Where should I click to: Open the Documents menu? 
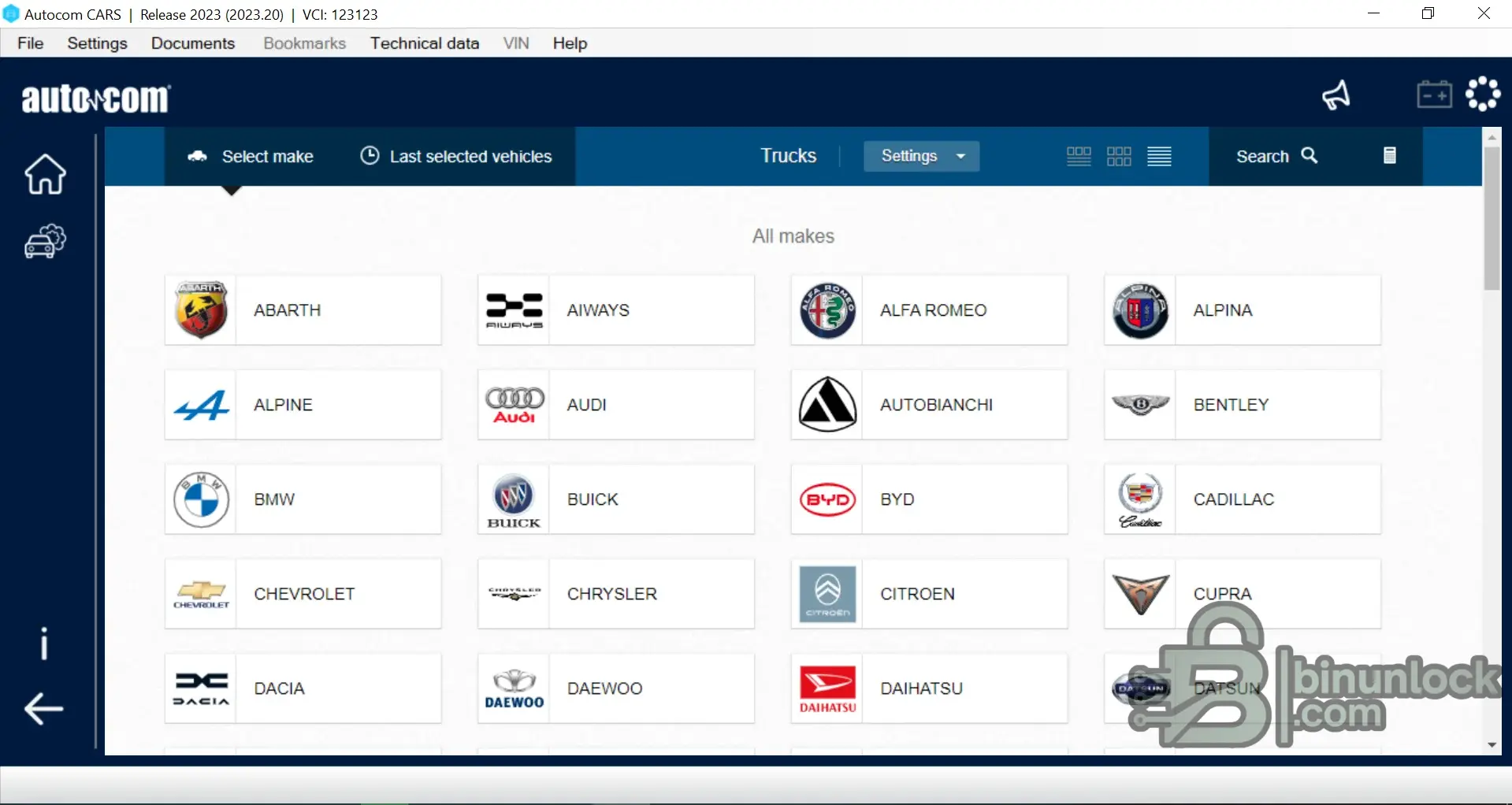tap(193, 43)
